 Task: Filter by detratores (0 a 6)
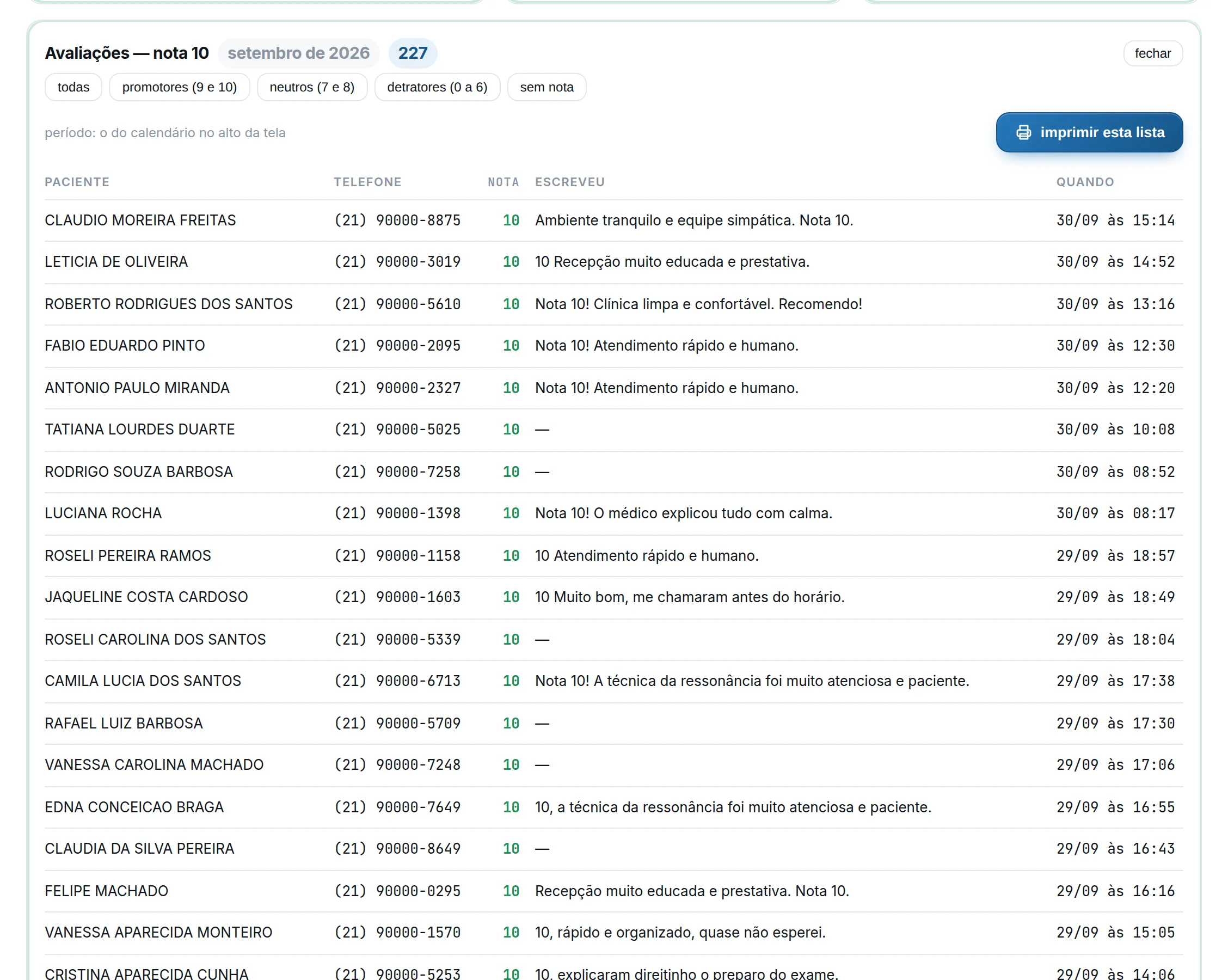coord(438,87)
